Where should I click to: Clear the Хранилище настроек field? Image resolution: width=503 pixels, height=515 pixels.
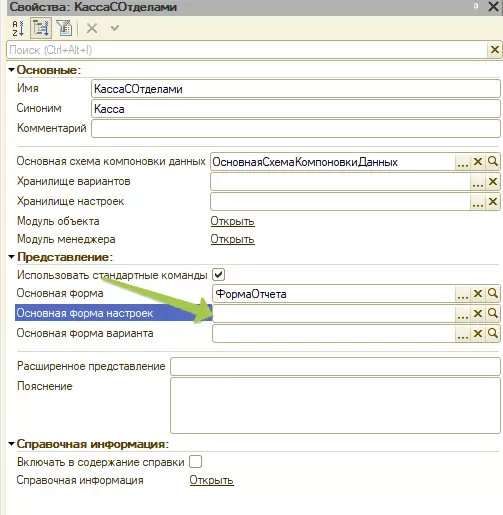pos(493,202)
